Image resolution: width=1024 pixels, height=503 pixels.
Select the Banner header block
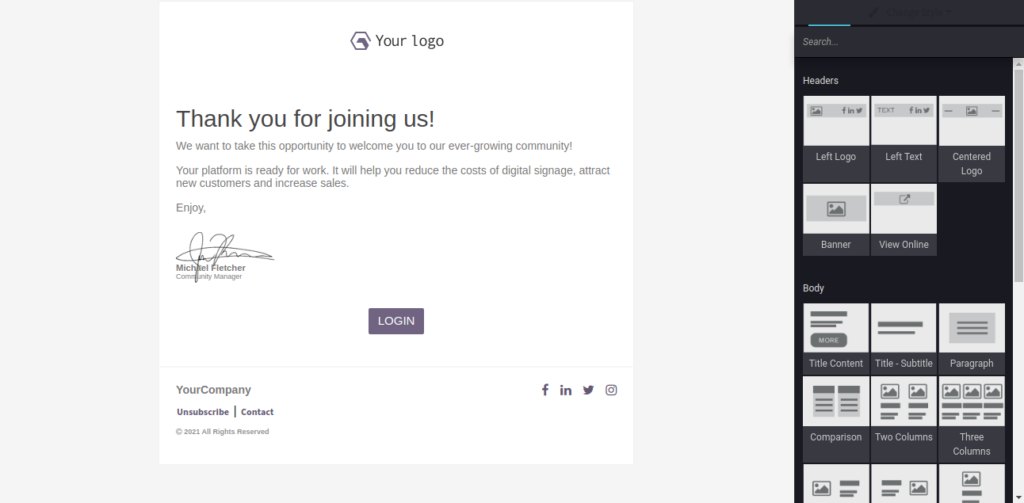pyautogui.click(x=836, y=219)
